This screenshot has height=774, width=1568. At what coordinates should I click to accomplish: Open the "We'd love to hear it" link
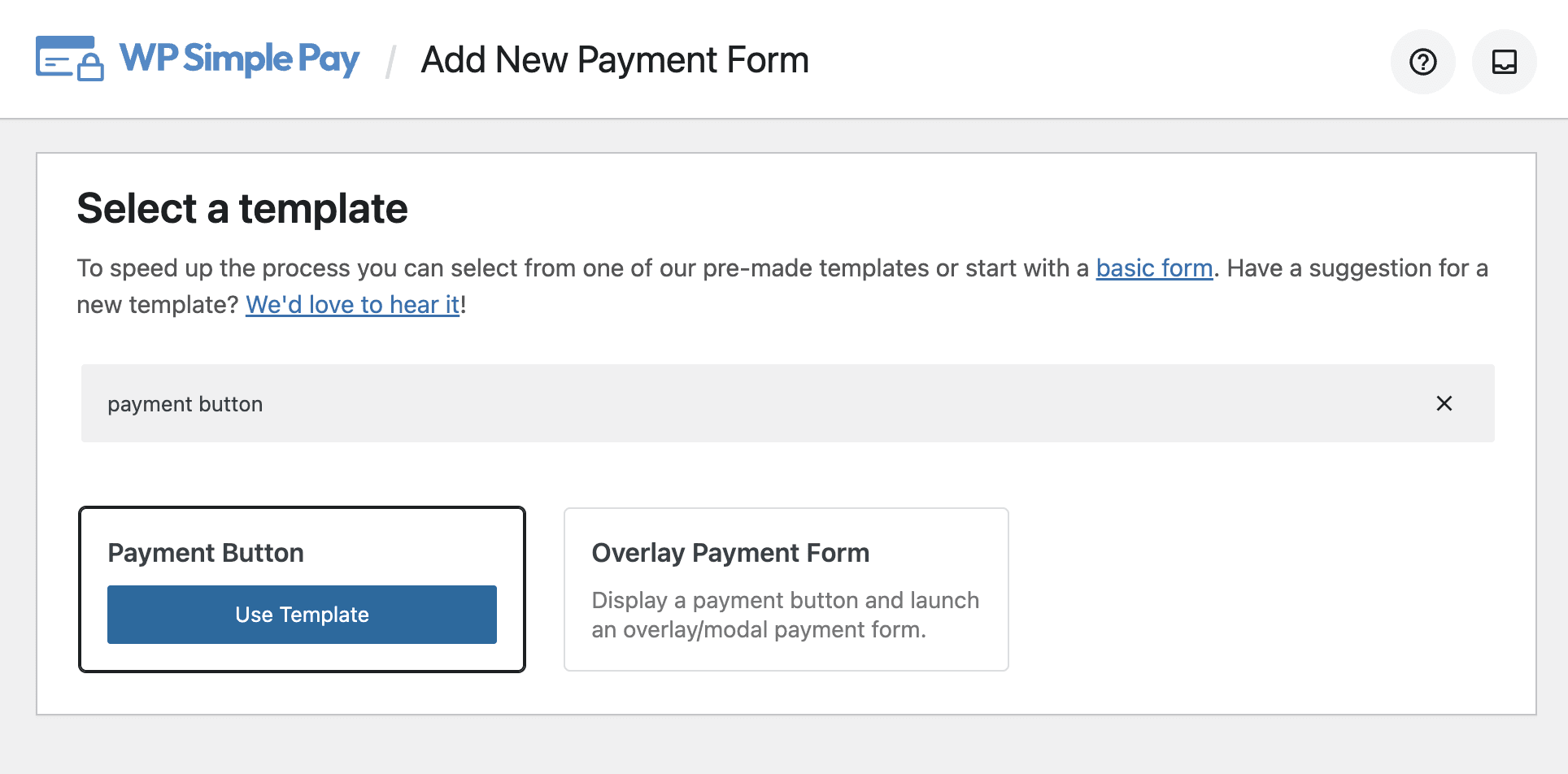tap(352, 305)
